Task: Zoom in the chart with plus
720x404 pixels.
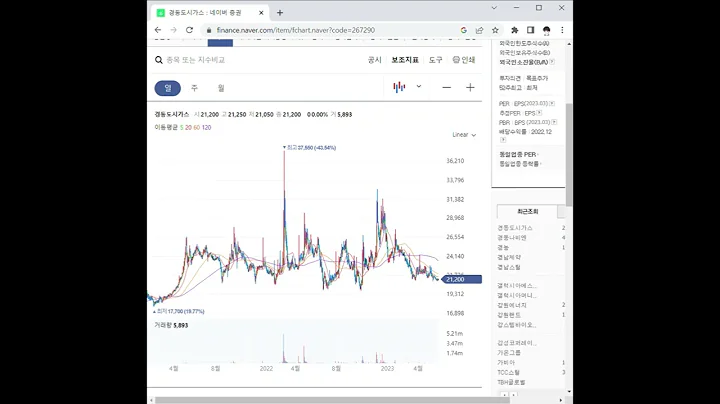Action: click(x=470, y=87)
